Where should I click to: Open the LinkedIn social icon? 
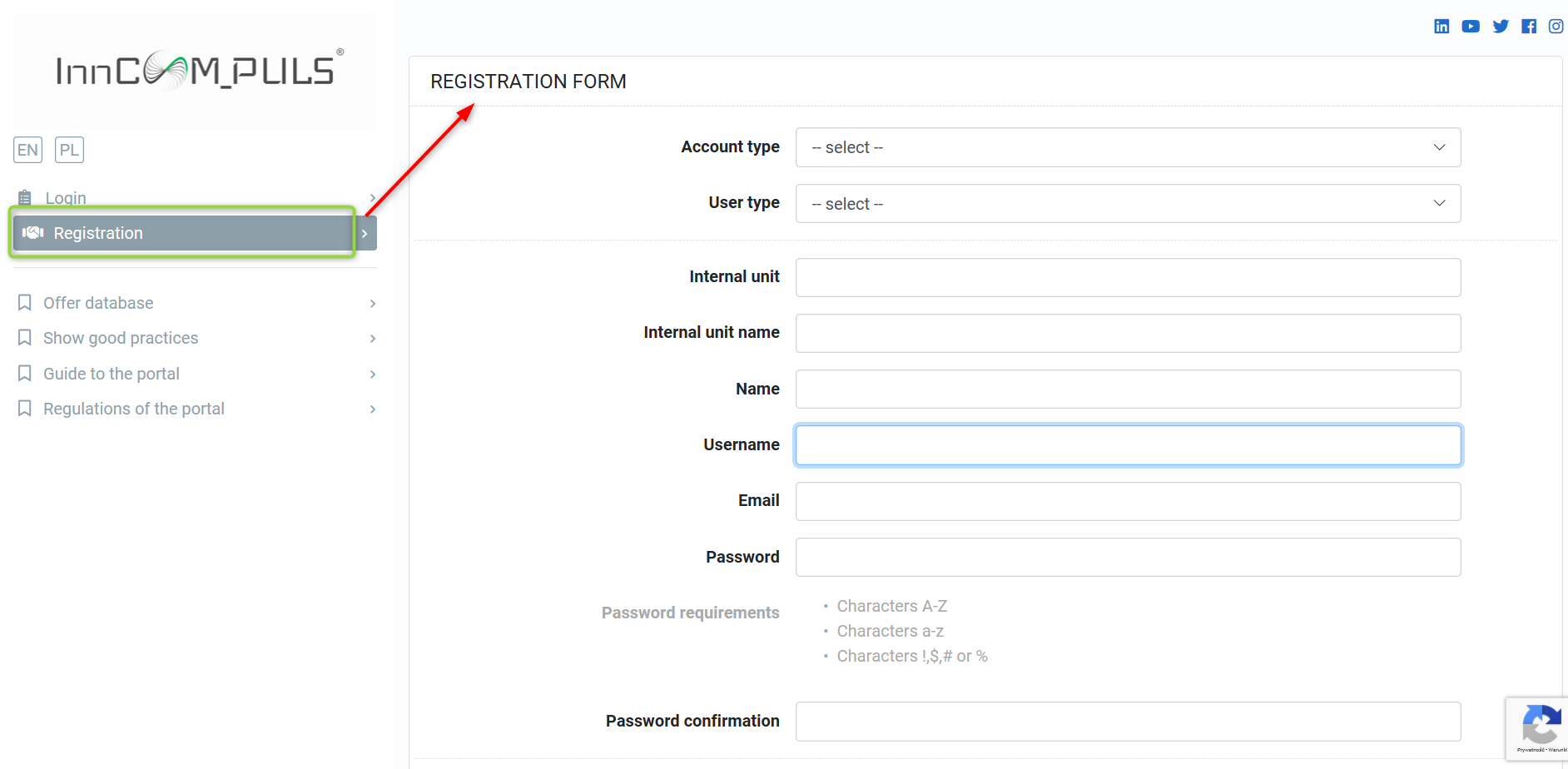1441,27
